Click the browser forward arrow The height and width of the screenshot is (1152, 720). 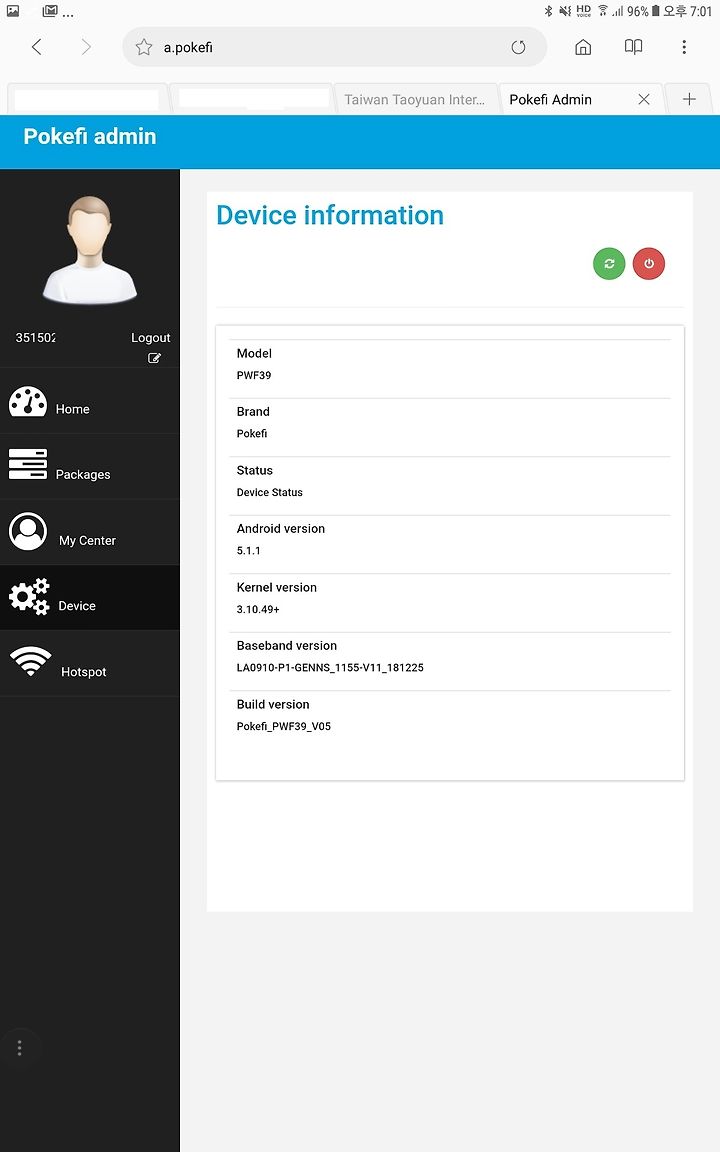pyautogui.click(x=86, y=47)
